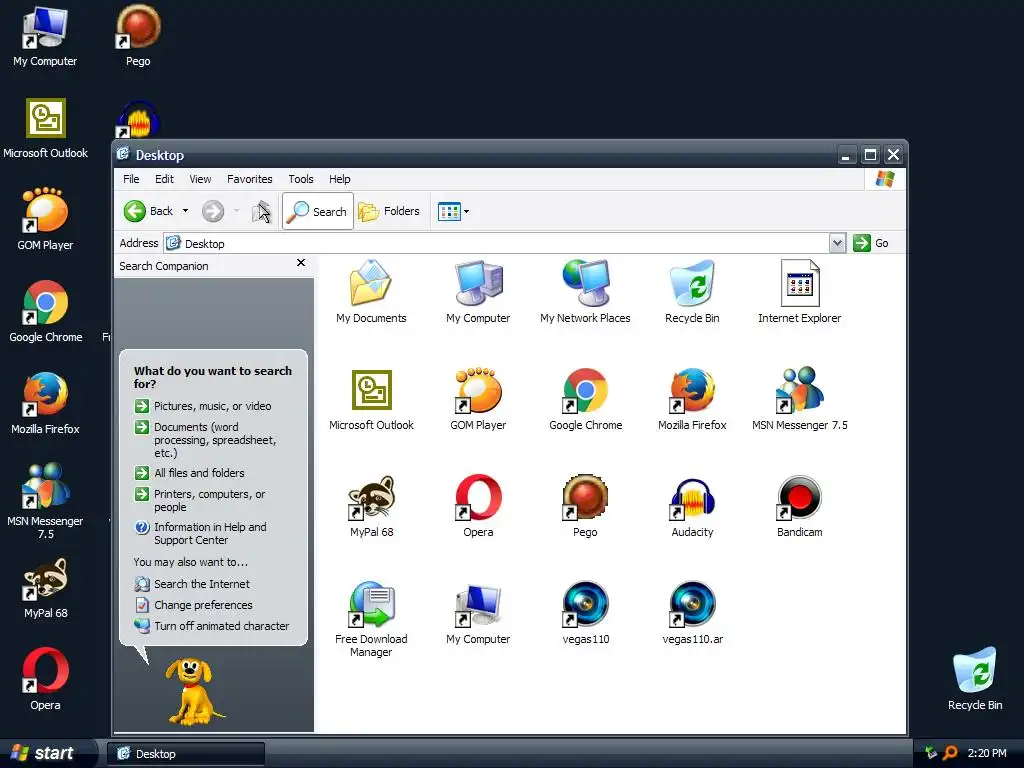Select Free Download Manager shortcut
The height and width of the screenshot is (768, 1024).
371,604
